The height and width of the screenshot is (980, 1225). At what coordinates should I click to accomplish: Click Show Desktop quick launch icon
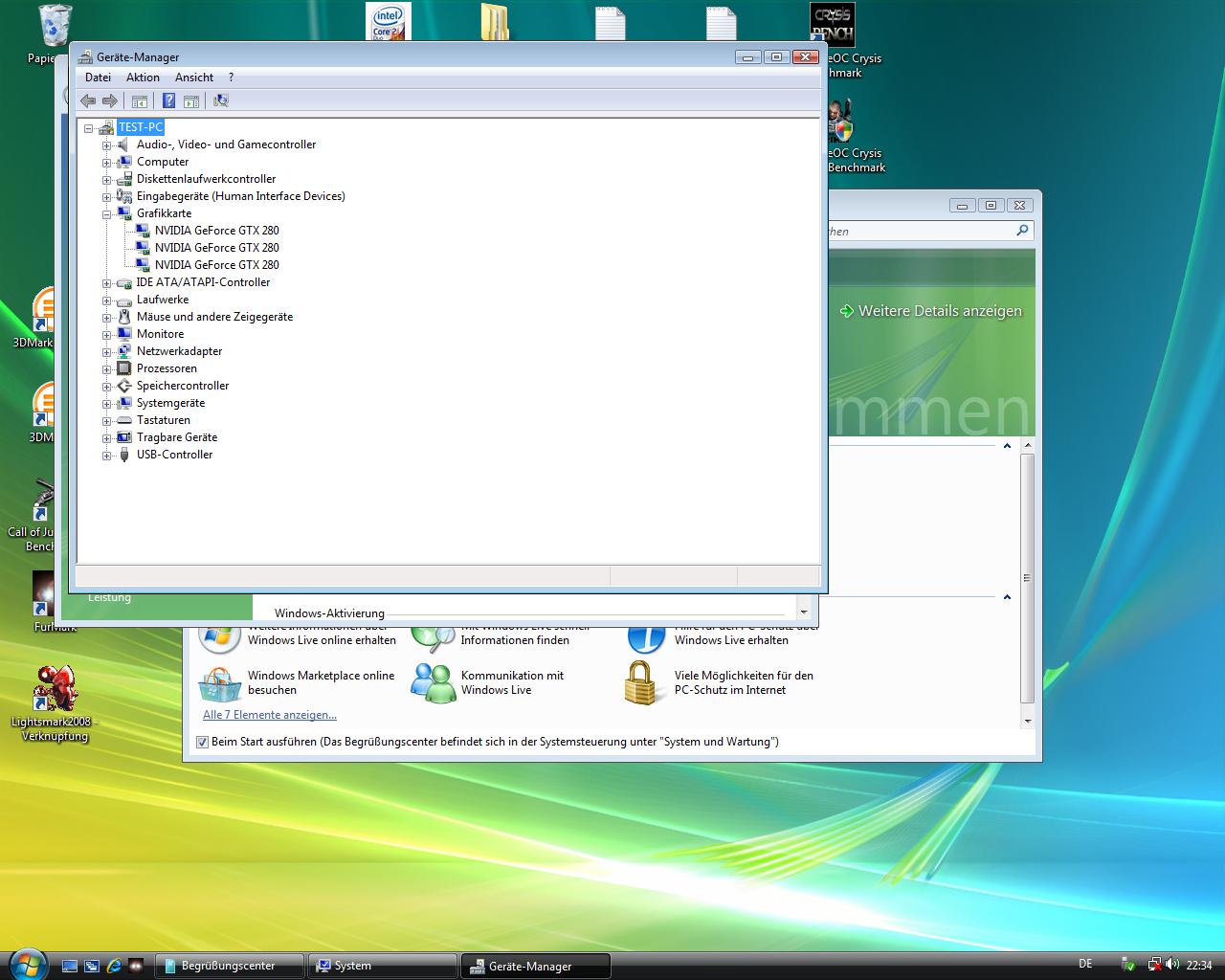coord(70,966)
